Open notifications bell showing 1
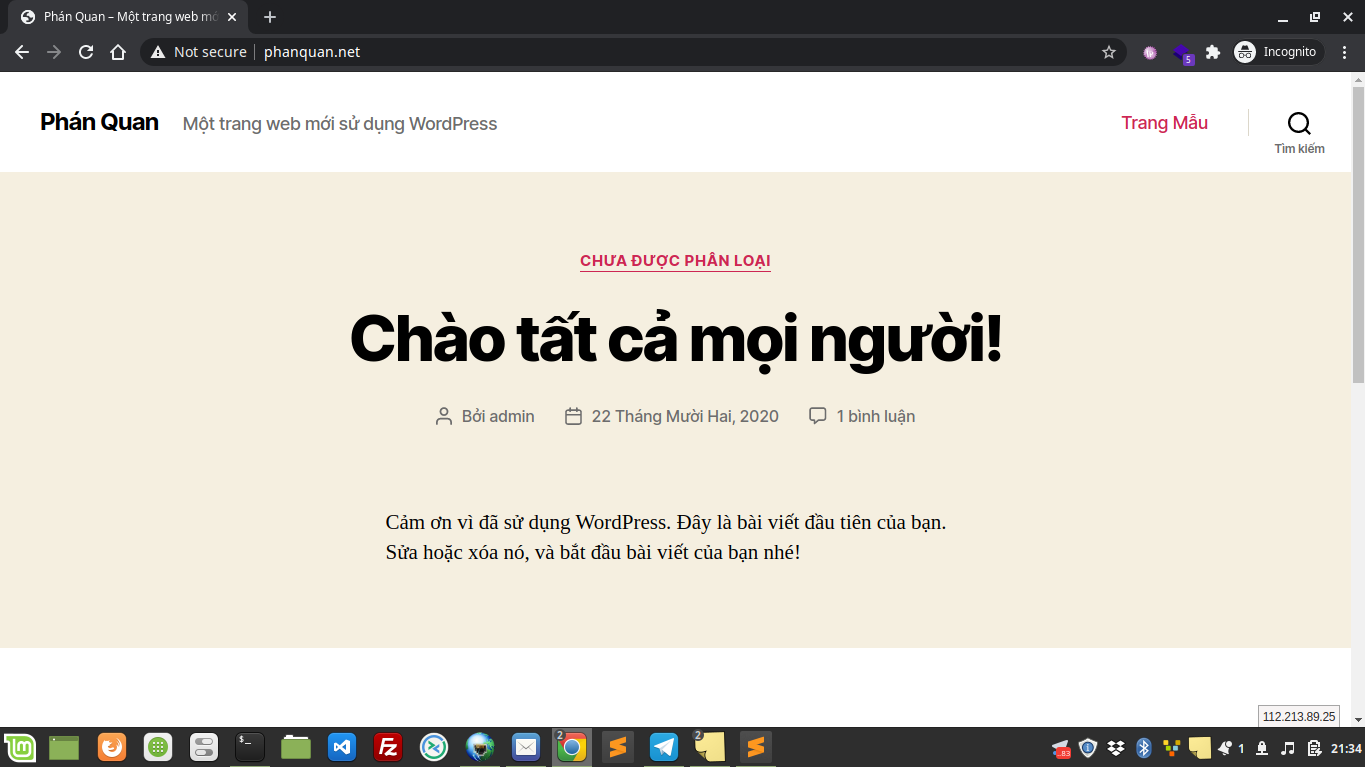 pyautogui.click(x=1230, y=748)
